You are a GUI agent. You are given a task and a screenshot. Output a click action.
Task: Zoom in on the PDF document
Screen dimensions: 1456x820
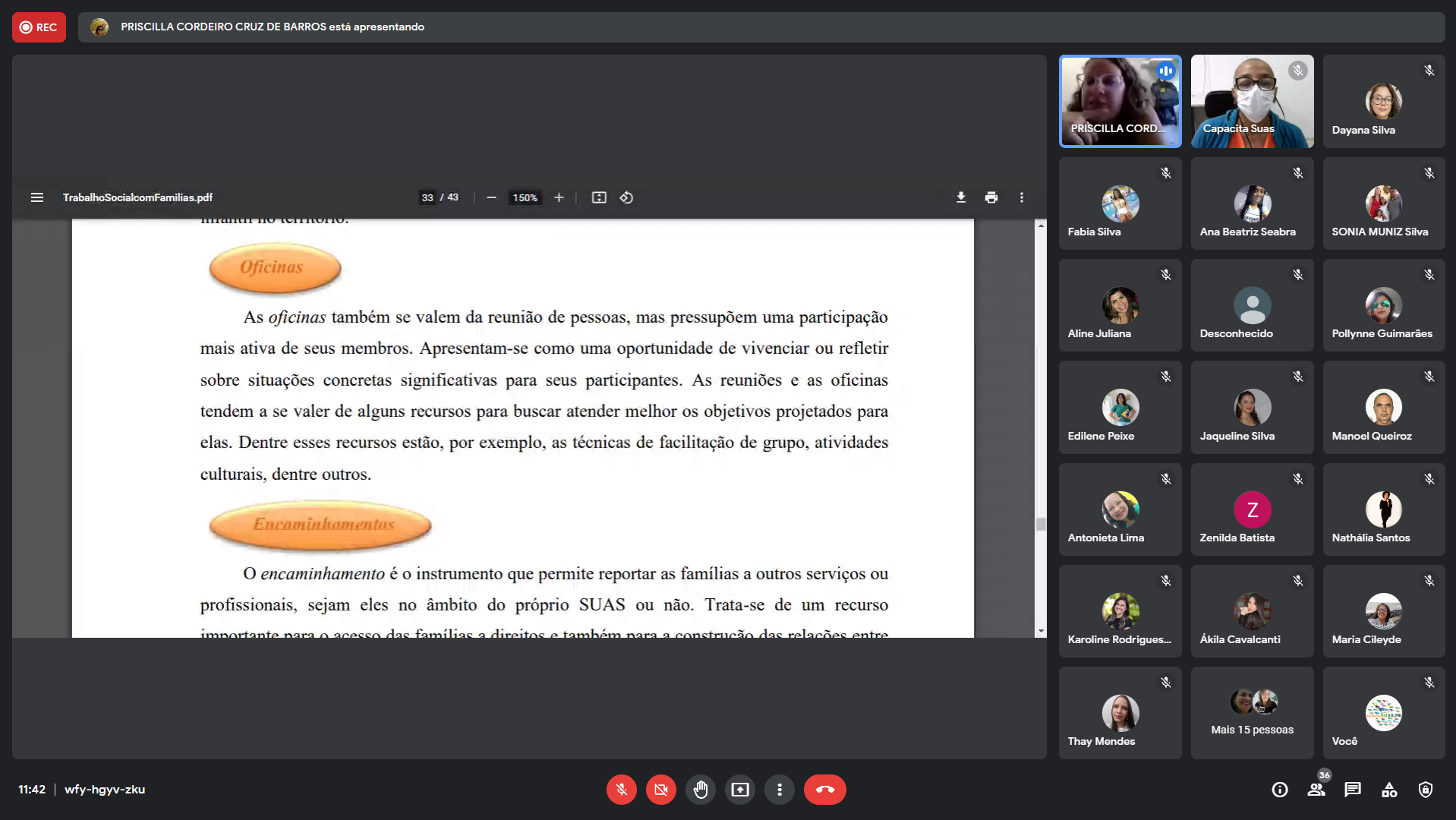tap(559, 197)
